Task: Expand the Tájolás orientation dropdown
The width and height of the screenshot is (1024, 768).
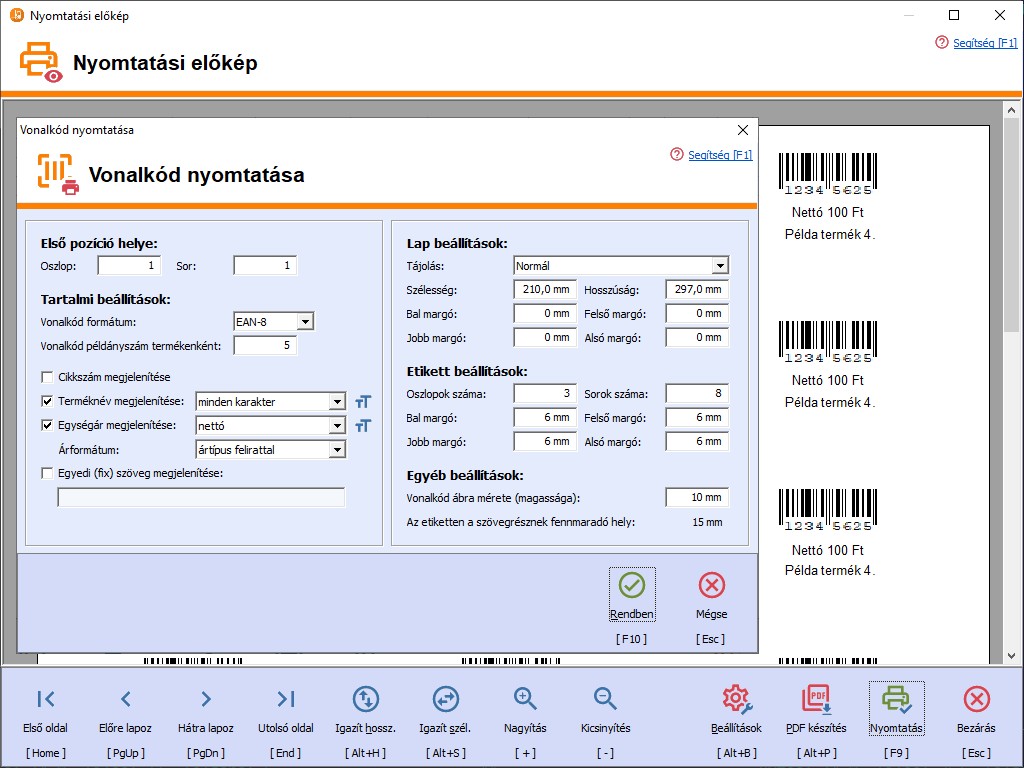Action: (719, 266)
